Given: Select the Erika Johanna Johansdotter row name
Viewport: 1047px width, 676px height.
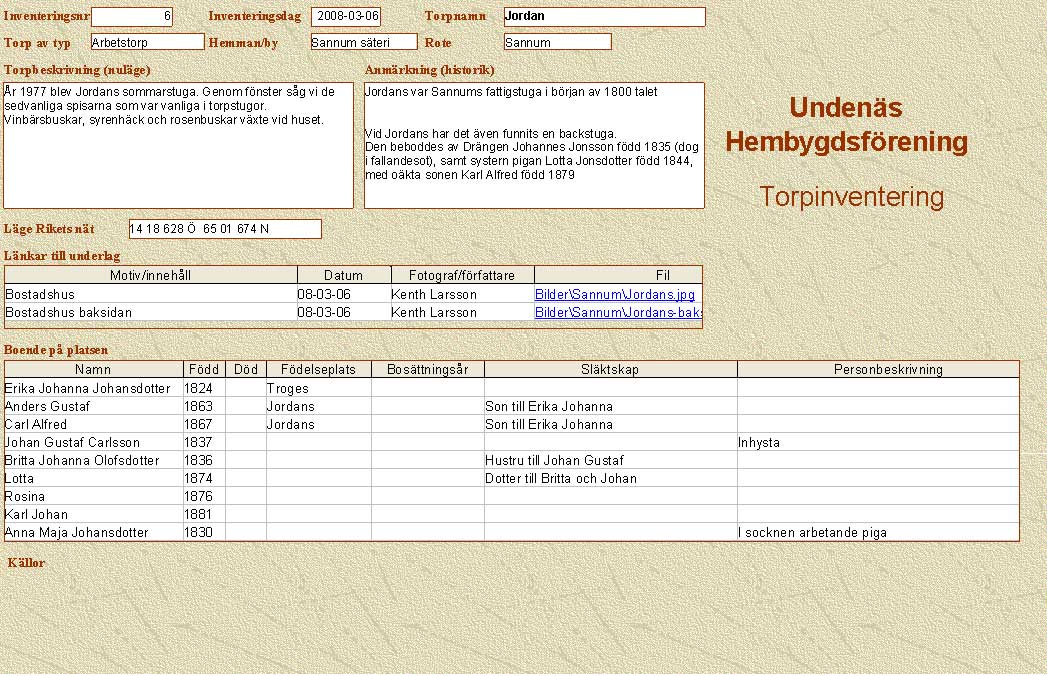Looking at the screenshot, I should pos(88,388).
